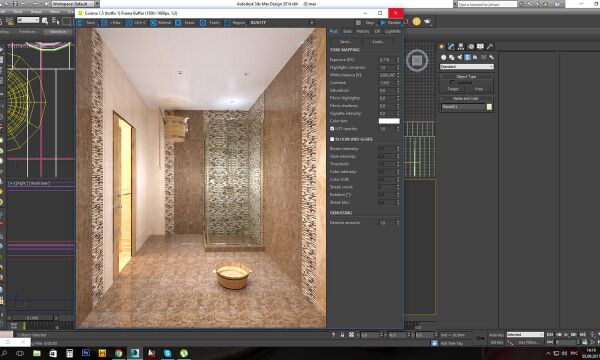Image resolution: width=600 pixels, height=360 pixels.
Task: Click the Load... button in Post tab
Action: pyautogui.click(x=378, y=42)
